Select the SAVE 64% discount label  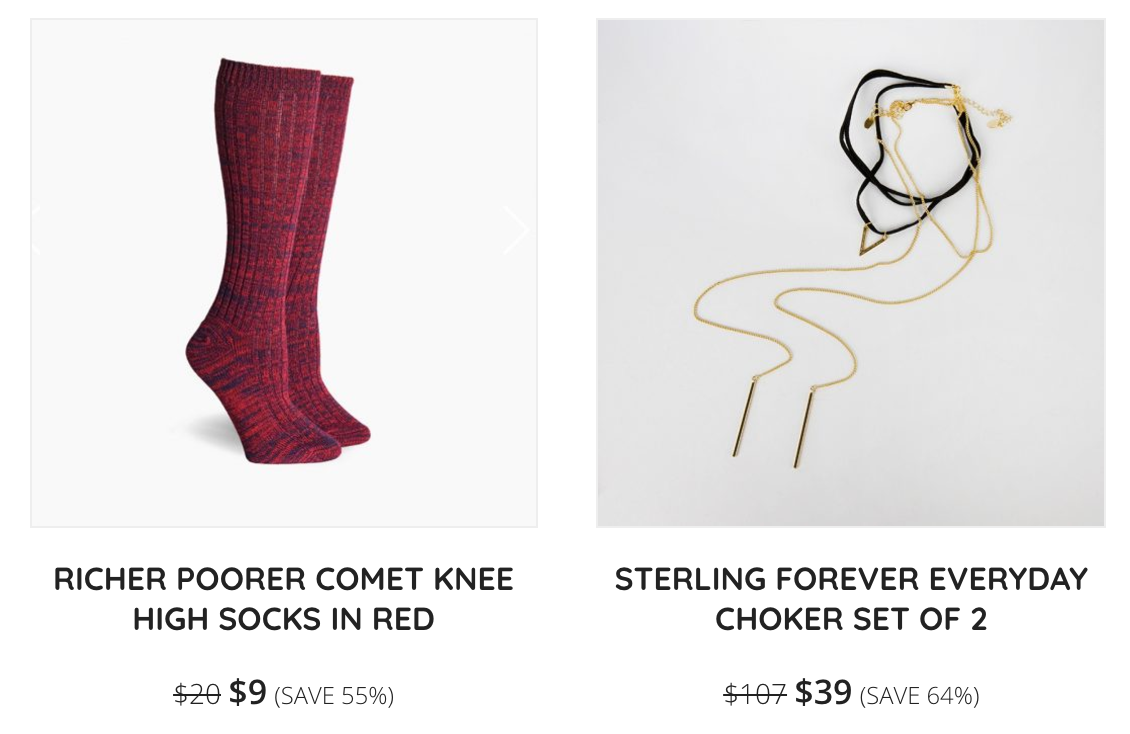920,696
